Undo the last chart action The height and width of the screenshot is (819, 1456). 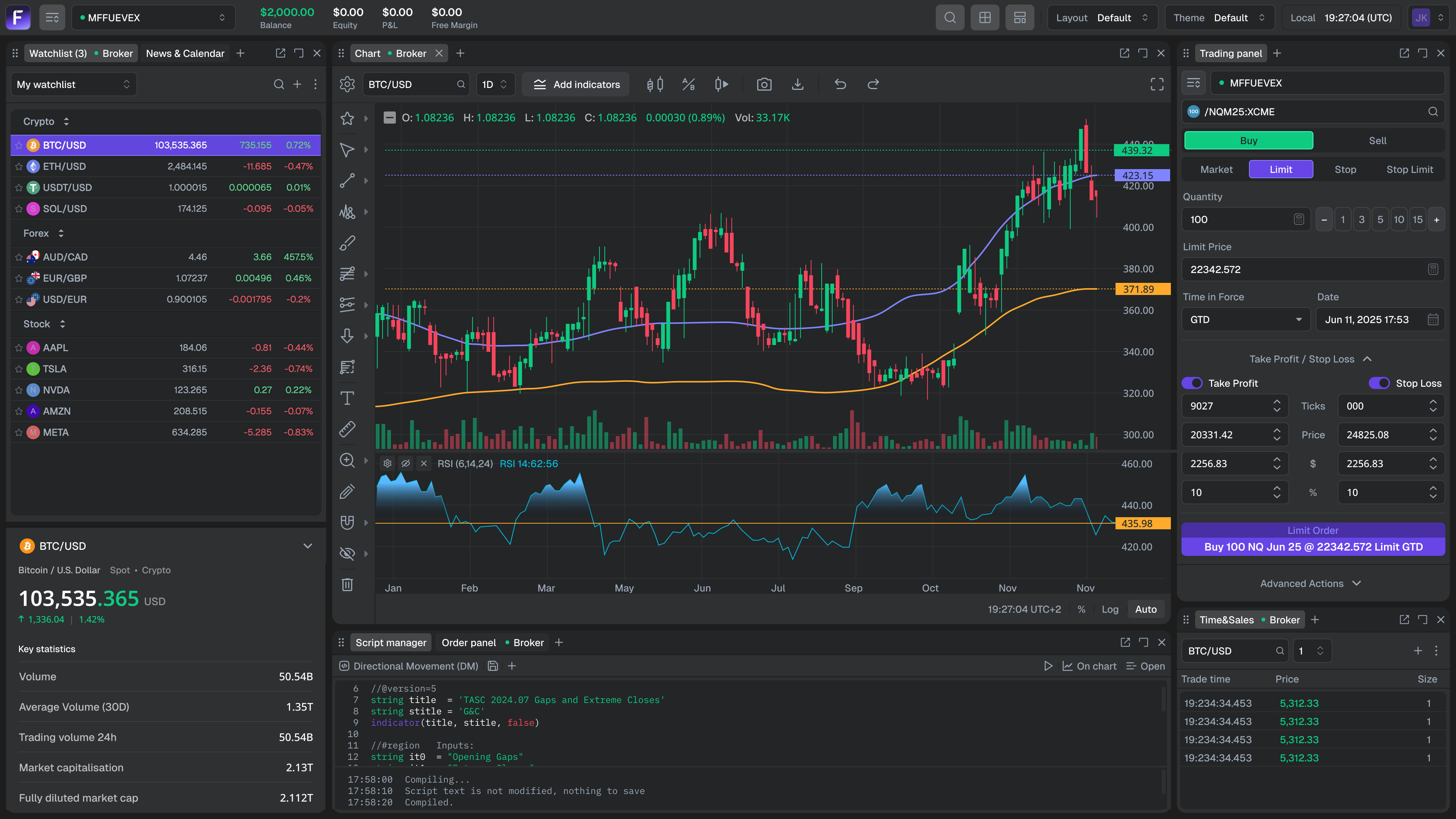click(841, 84)
